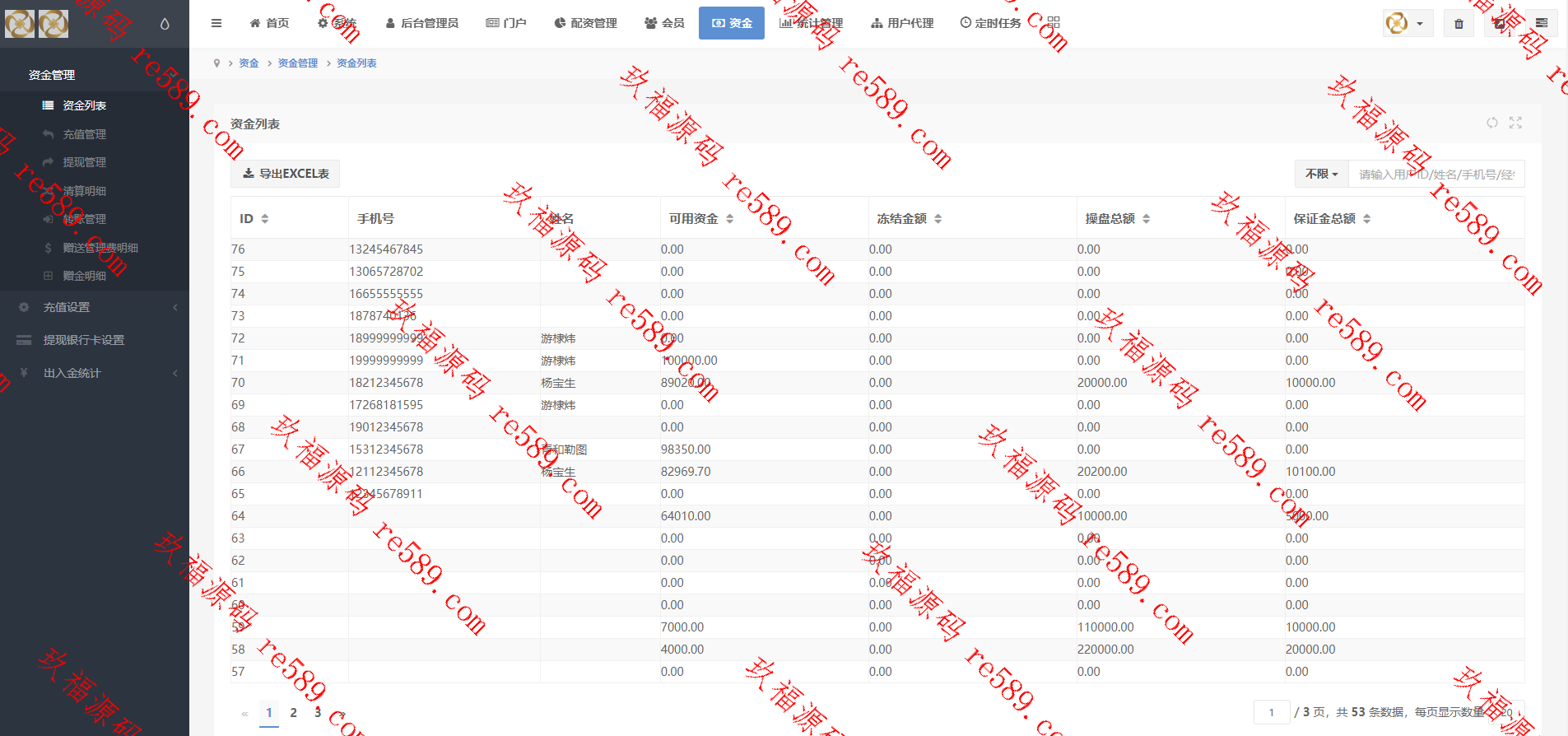Image resolution: width=1568 pixels, height=736 pixels.
Task: Click the location marker breadcrumb icon
Action: 216,63
